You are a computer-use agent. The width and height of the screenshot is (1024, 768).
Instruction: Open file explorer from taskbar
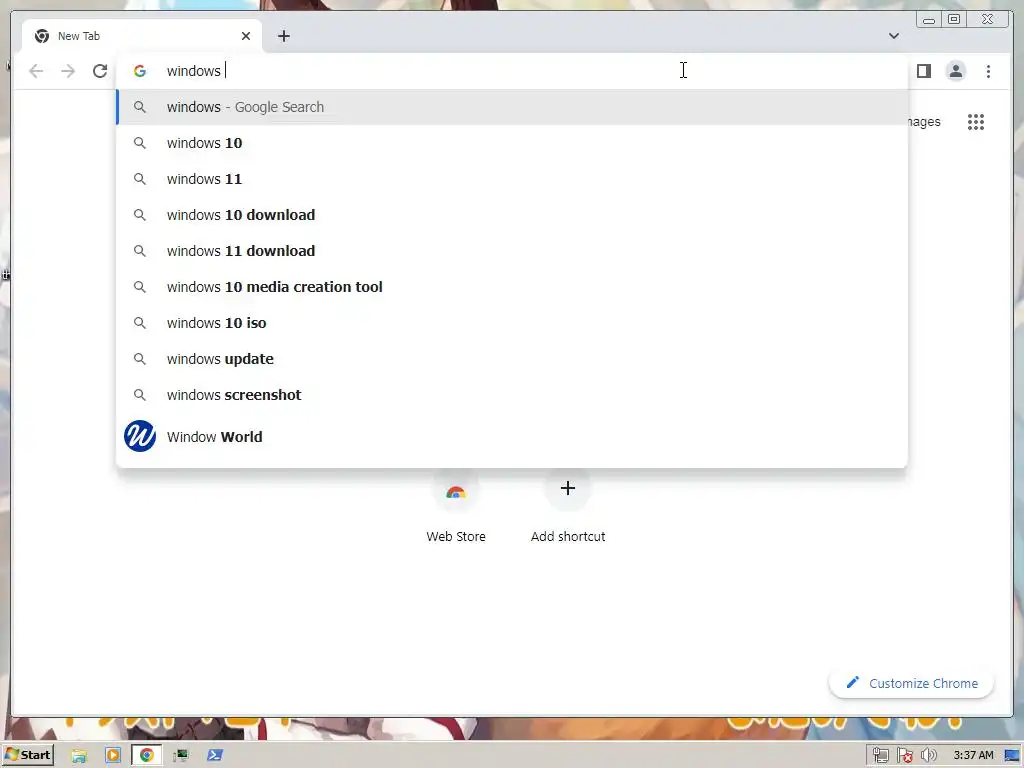(x=79, y=756)
